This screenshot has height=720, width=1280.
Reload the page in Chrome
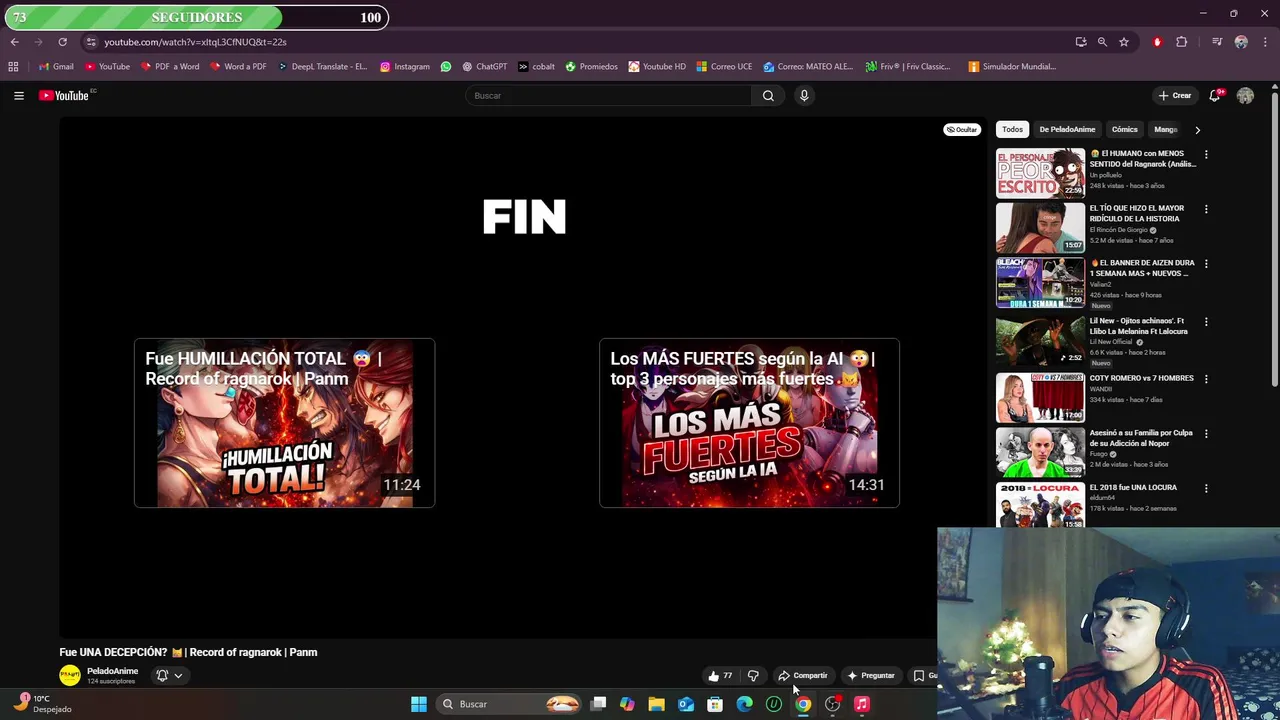point(62,42)
